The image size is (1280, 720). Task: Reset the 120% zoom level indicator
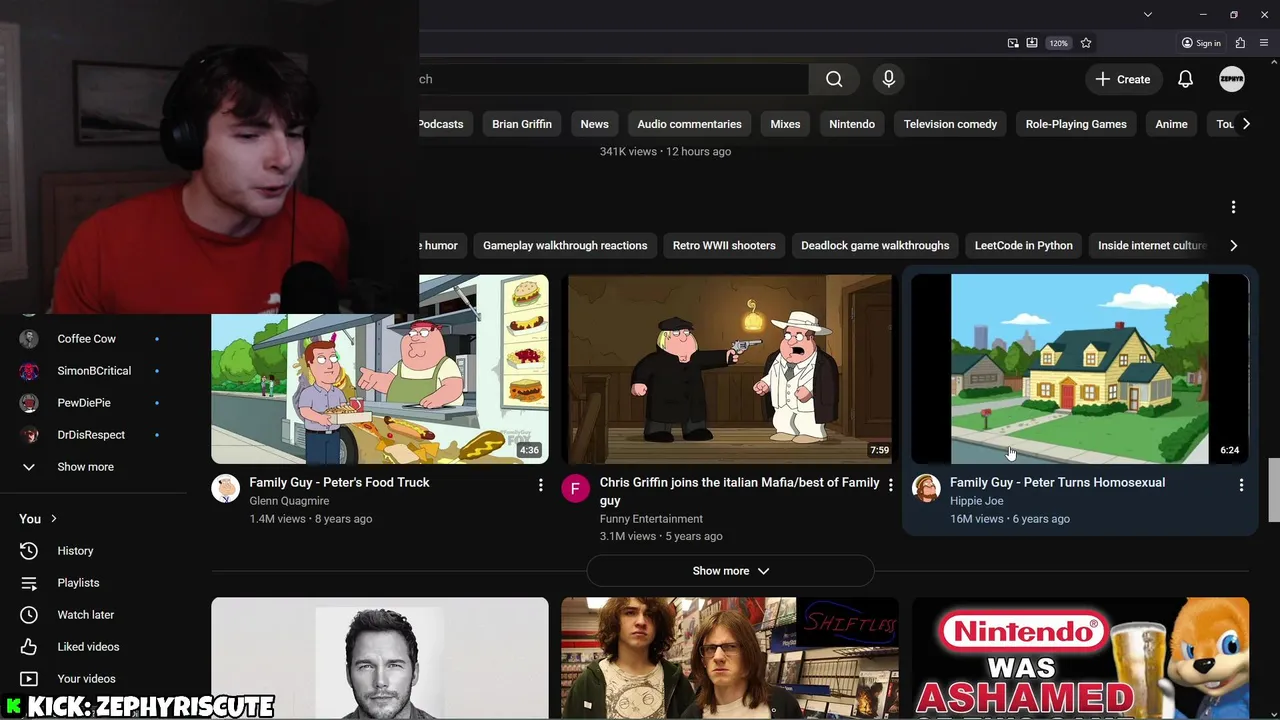(1059, 43)
